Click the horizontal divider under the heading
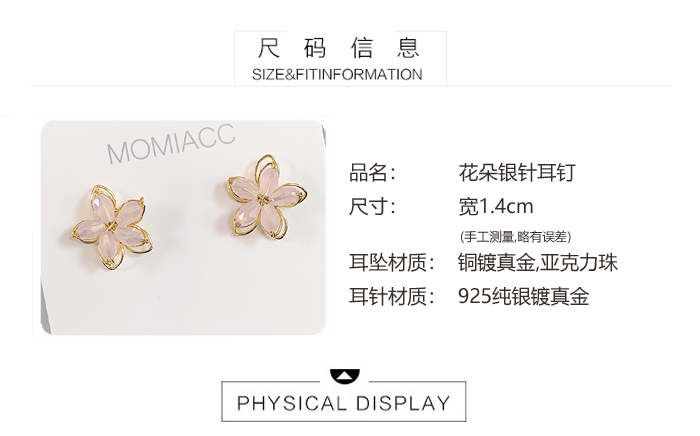The image size is (700, 436). 350,86
